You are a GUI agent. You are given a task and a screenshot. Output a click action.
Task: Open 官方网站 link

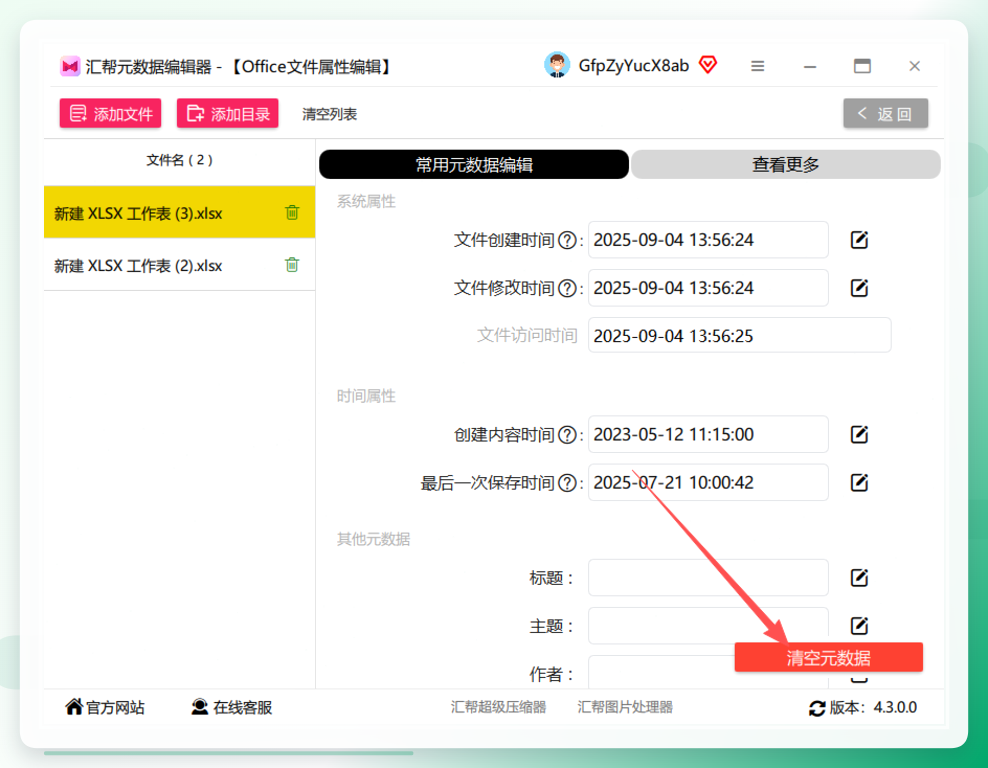coord(105,708)
